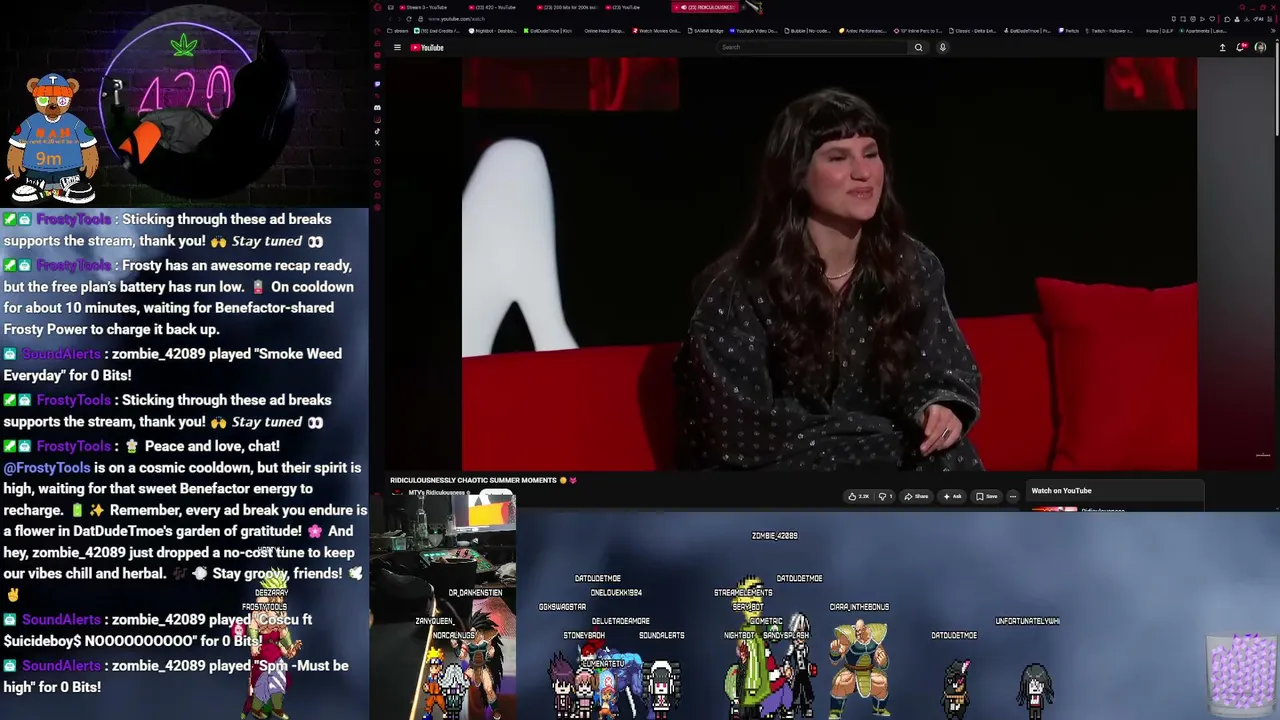
Task: Save the video with the Save button
Action: [x=987, y=496]
